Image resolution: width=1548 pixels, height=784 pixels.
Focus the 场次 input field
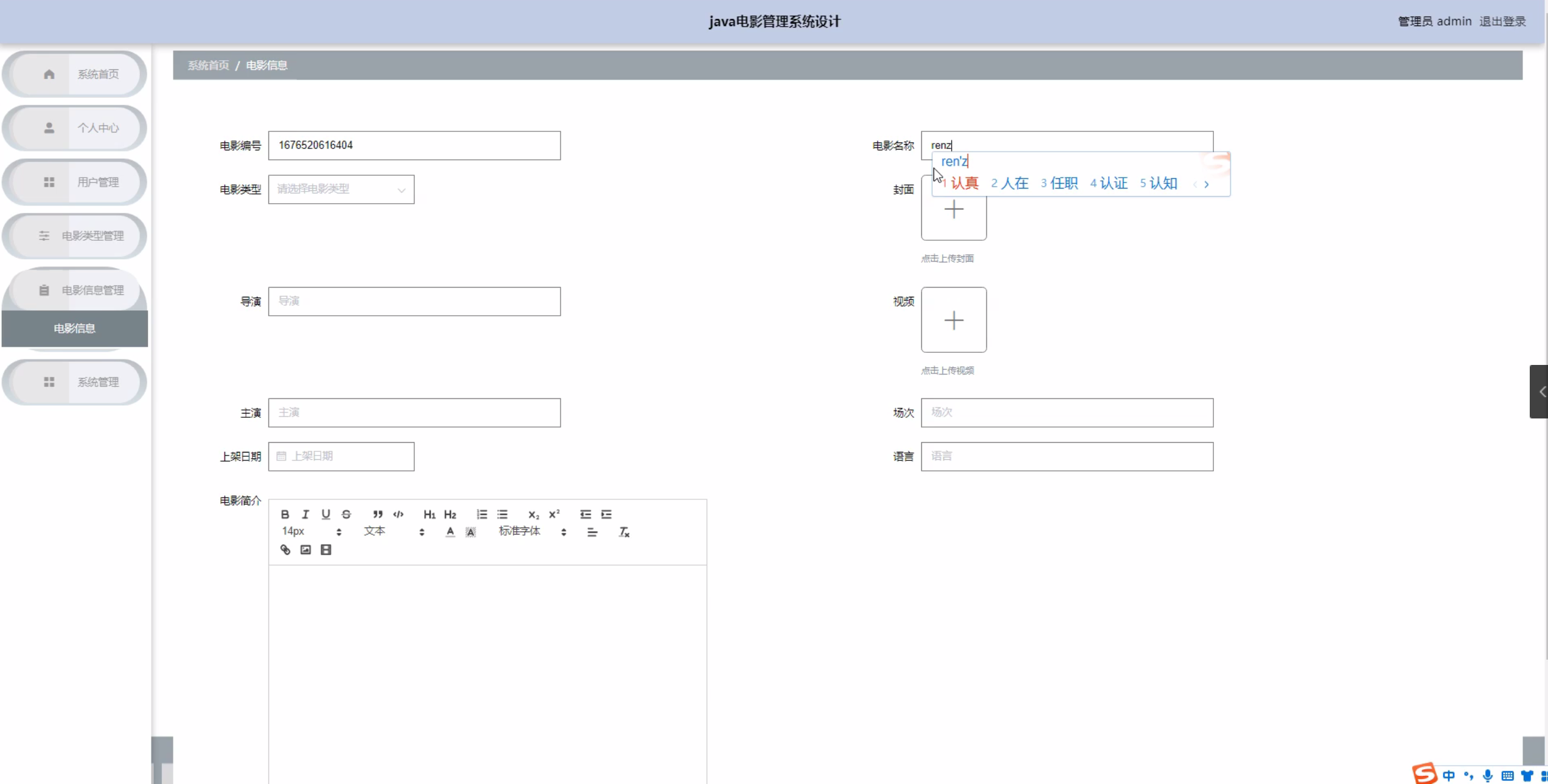(x=1067, y=412)
